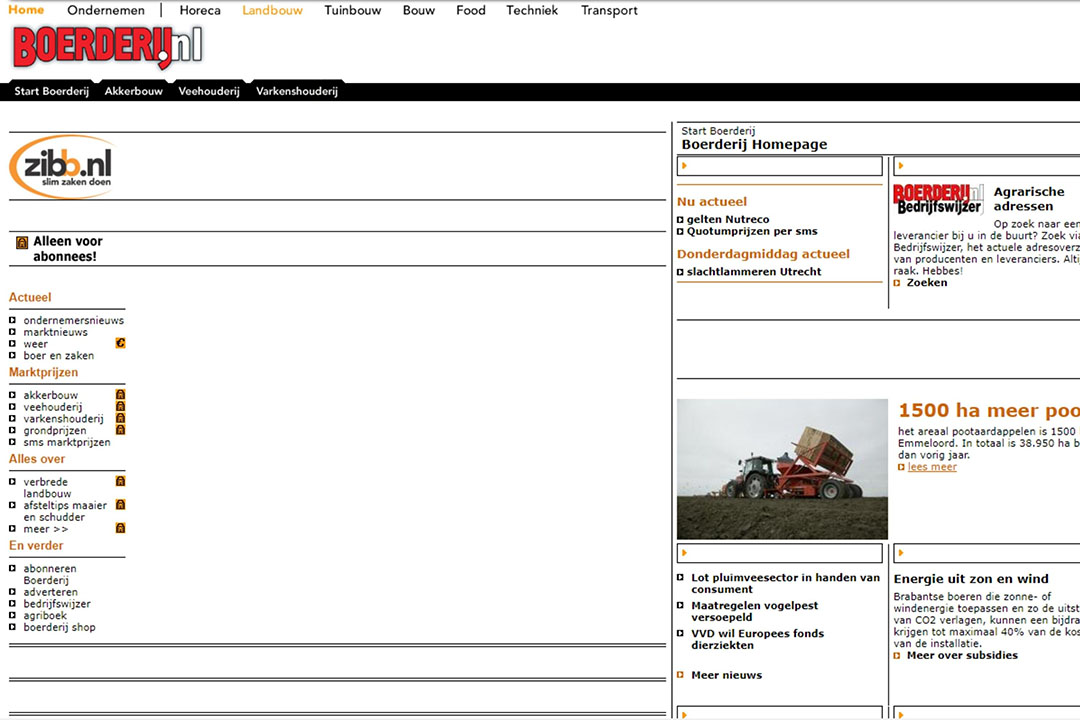The width and height of the screenshot is (1080, 720).
Task: Switch to Start Boerderij tab
Action: click(52, 91)
